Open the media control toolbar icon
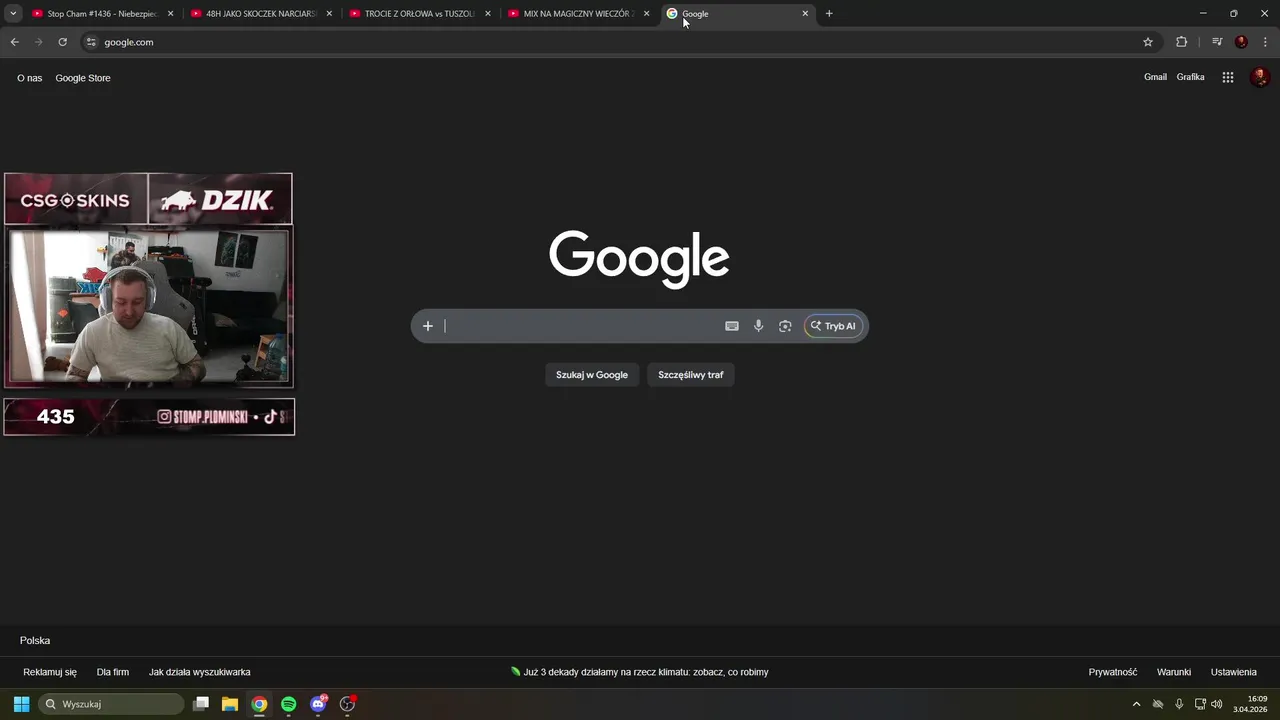1280x720 pixels. tap(1217, 42)
